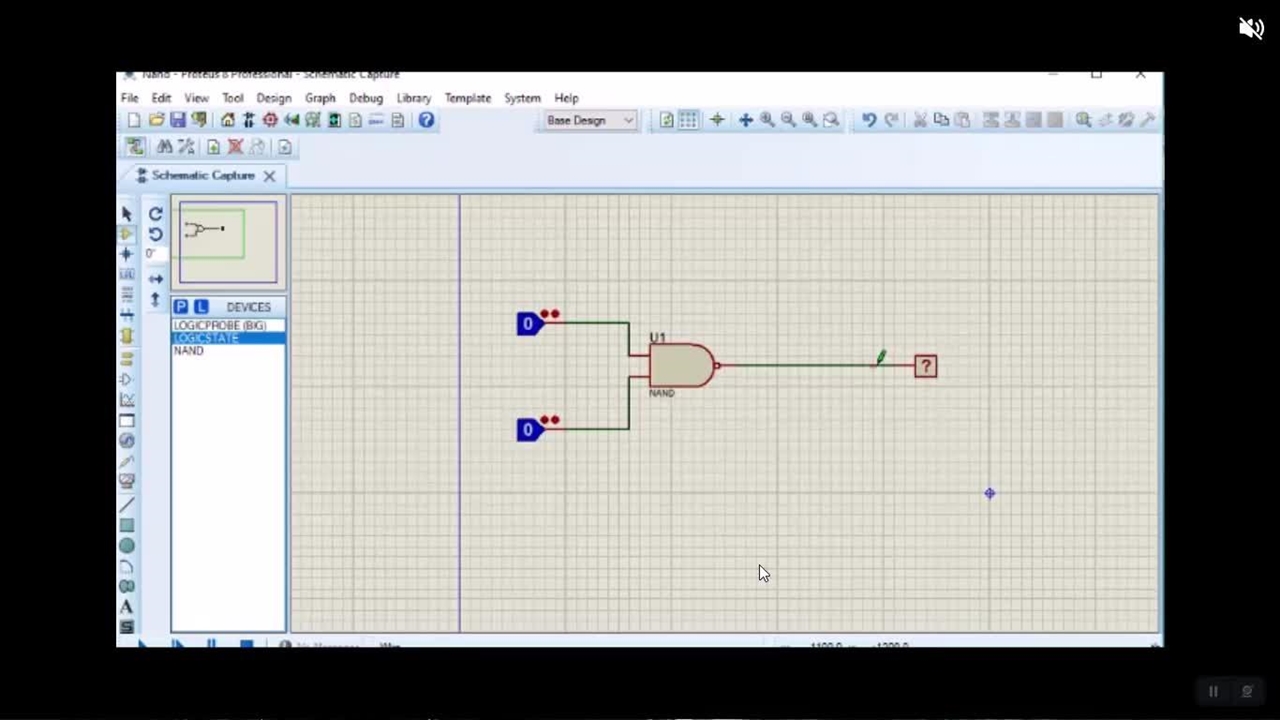Select the Selection Mode arrow tool
Image resolution: width=1280 pixels, height=720 pixels.
(x=127, y=213)
